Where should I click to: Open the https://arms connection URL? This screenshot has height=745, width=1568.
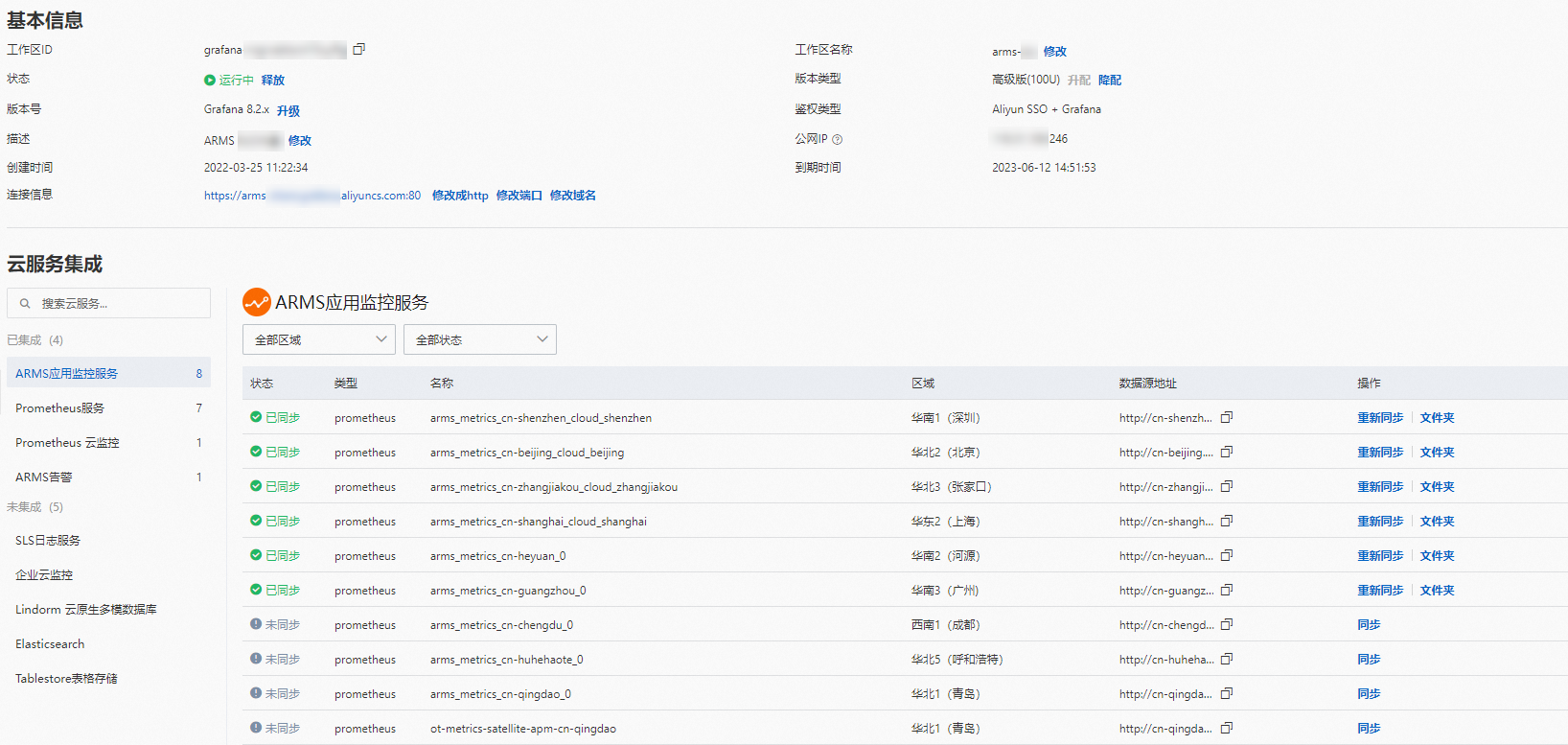pyautogui.click(x=312, y=195)
